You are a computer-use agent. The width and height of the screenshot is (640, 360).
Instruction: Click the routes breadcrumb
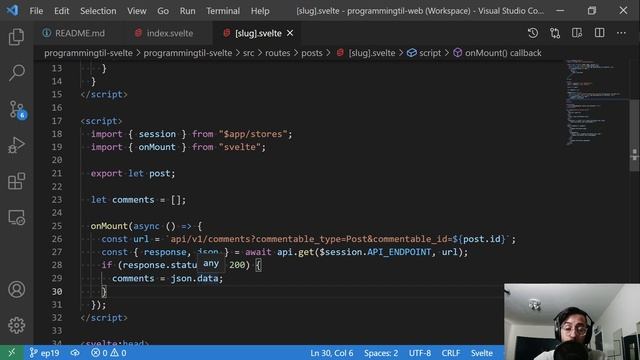(278, 53)
